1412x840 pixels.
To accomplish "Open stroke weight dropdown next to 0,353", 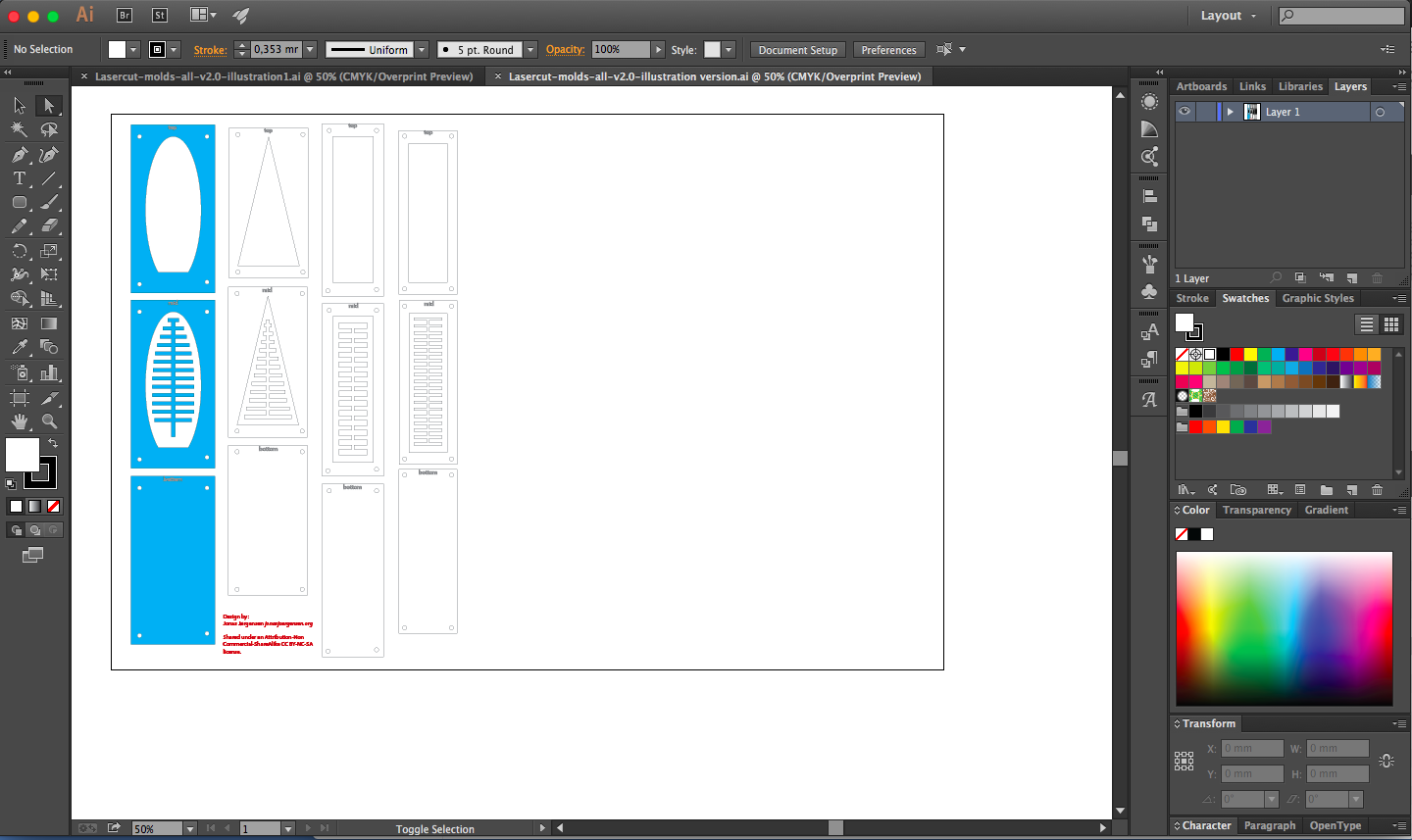I will [x=310, y=49].
